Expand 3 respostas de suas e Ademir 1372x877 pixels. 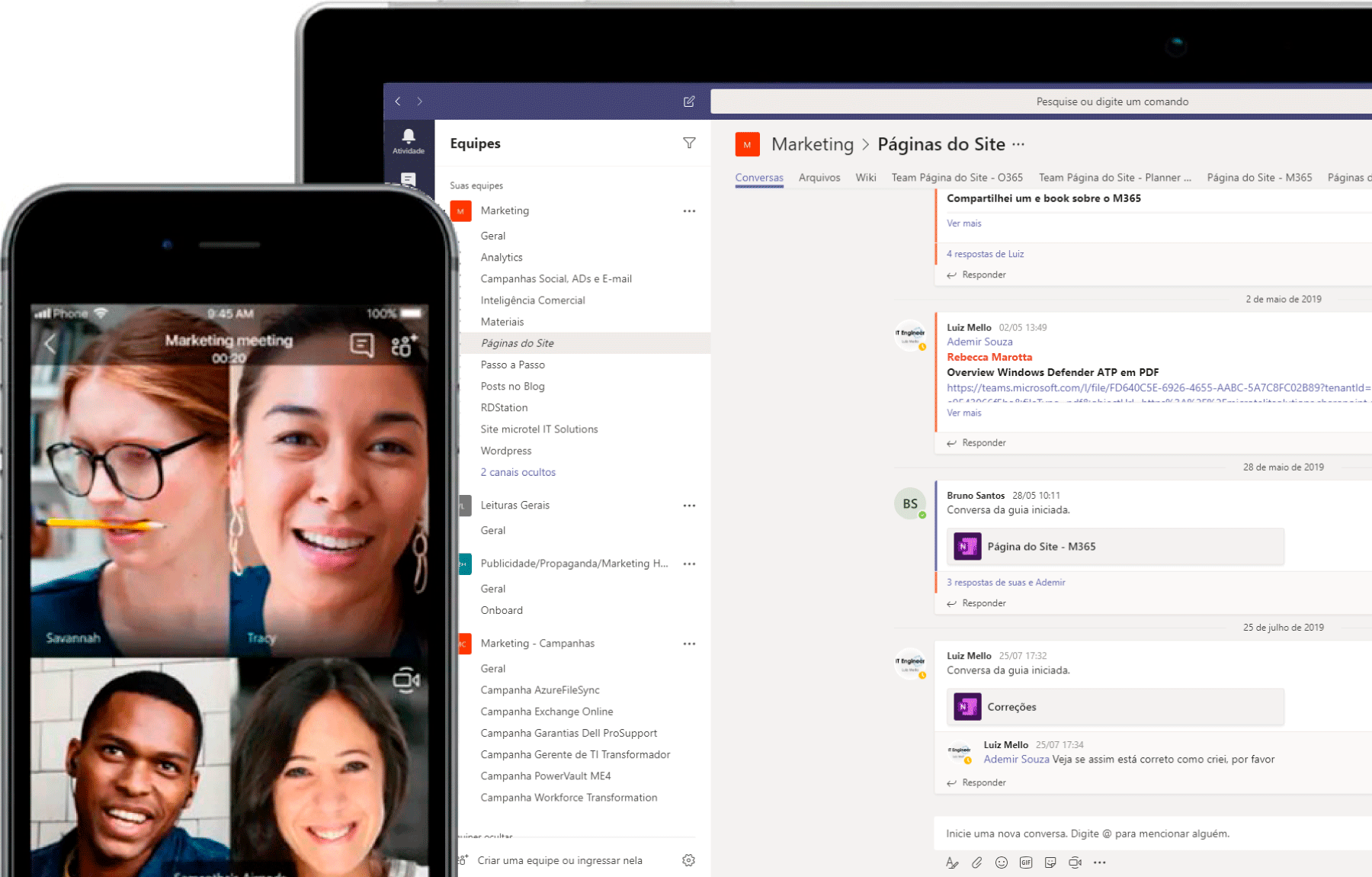1005,582
